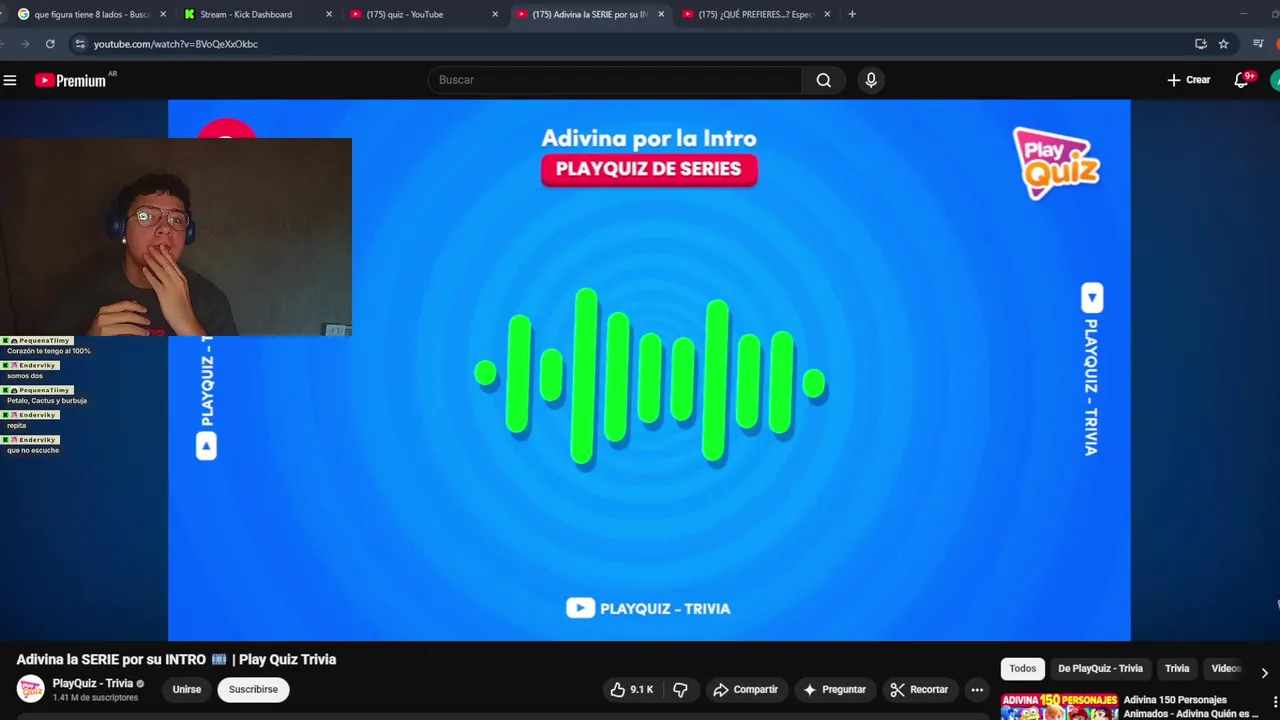Open PlayQuiz - Trivia channel avatar
The width and height of the screenshot is (1280, 720).
pyautogui.click(x=30, y=689)
